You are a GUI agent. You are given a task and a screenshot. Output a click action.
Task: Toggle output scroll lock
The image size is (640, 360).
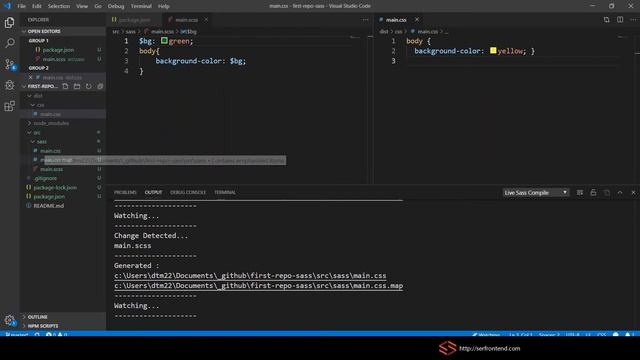(593, 192)
